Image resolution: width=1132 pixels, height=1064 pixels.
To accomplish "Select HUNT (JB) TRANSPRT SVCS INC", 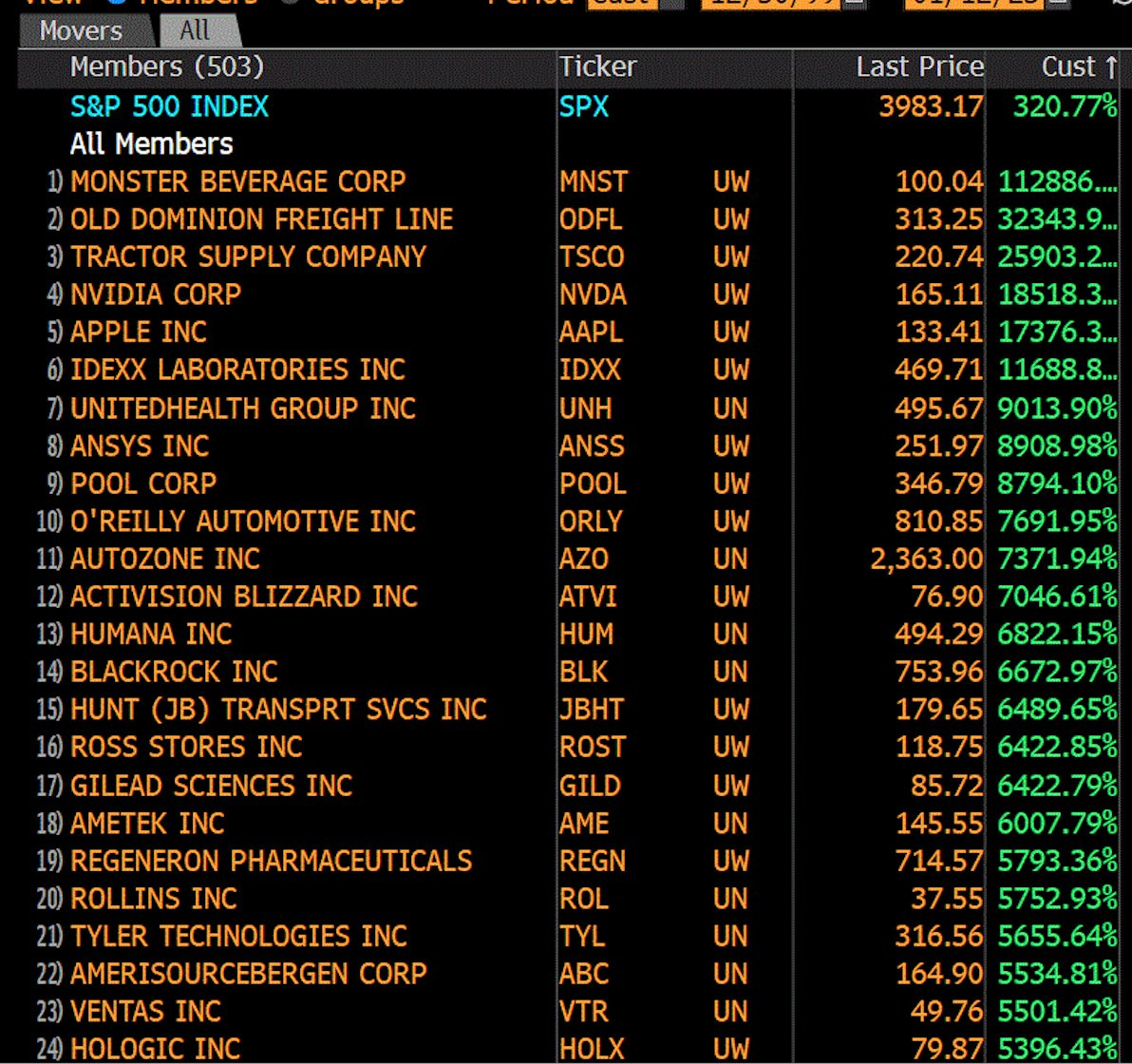I will tap(278, 710).
